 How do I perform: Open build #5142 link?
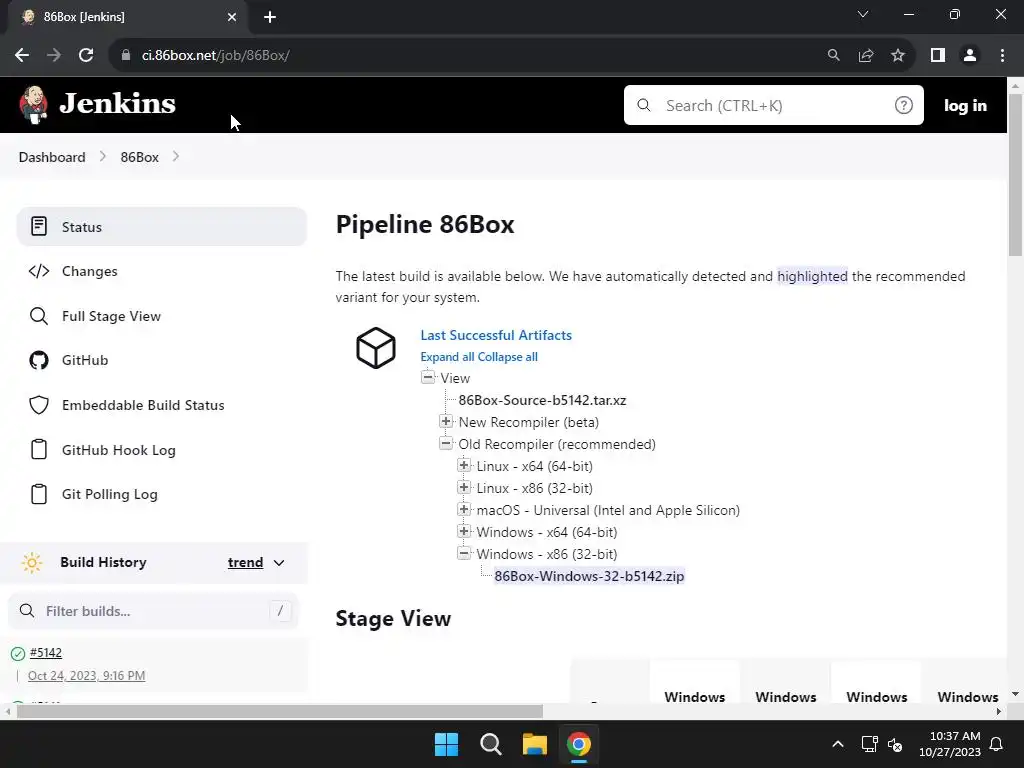click(46, 652)
